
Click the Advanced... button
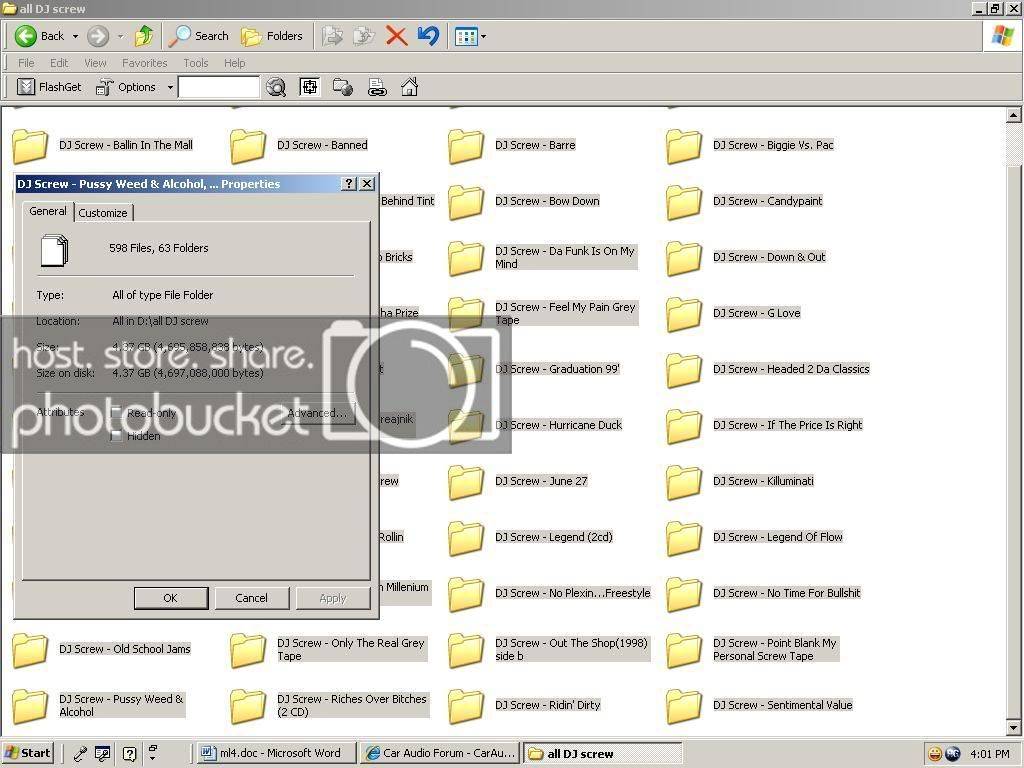317,413
